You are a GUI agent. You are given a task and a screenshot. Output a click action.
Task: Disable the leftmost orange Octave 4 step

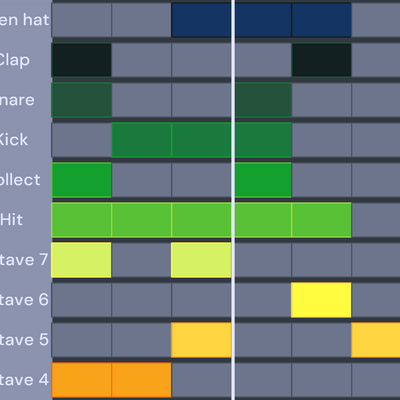tap(81, 380)
